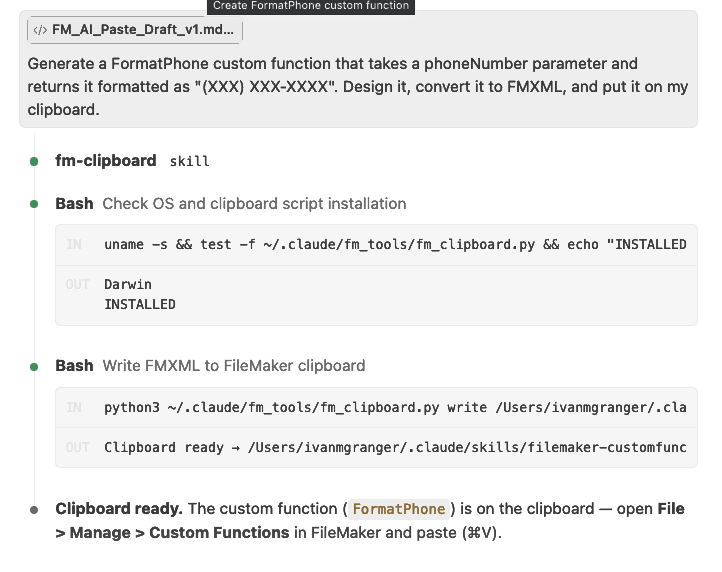Click the OUT label of second Bash block
This screenshot has height=572, width=722.
77,447
